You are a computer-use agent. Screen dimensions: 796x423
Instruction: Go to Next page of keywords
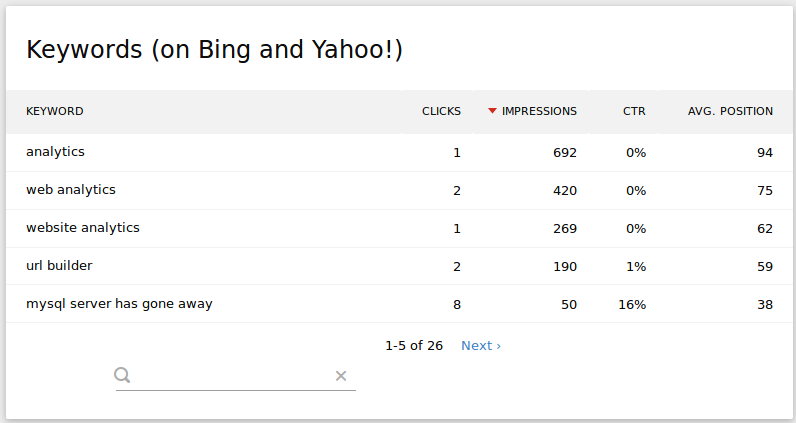click(x=480, y=345)
